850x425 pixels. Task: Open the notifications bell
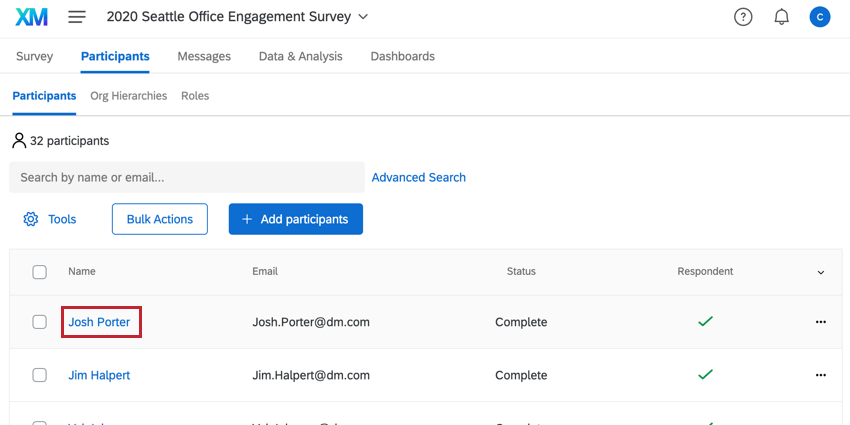pos(782,17)
